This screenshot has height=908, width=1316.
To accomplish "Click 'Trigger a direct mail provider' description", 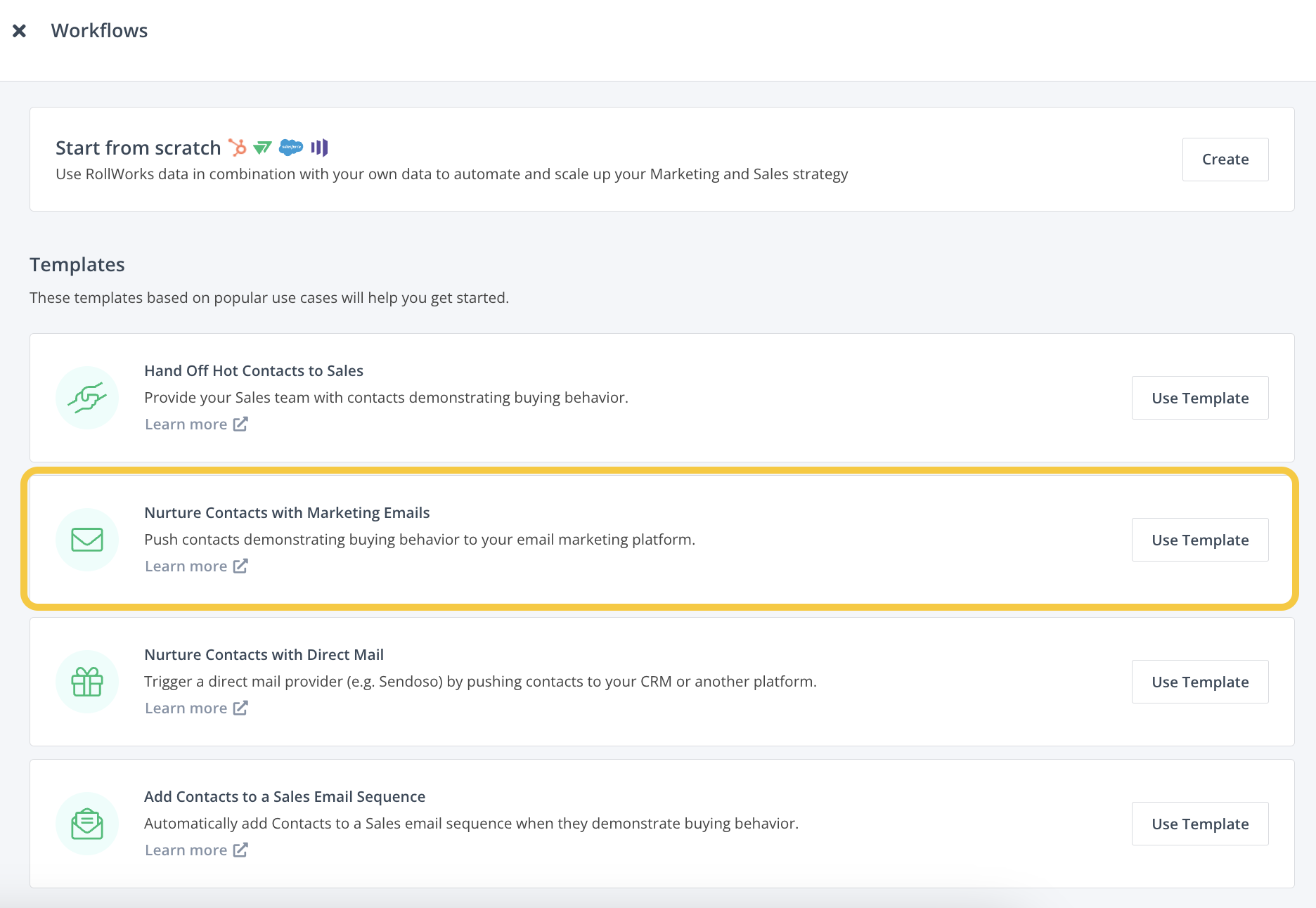I will (480, 682).
